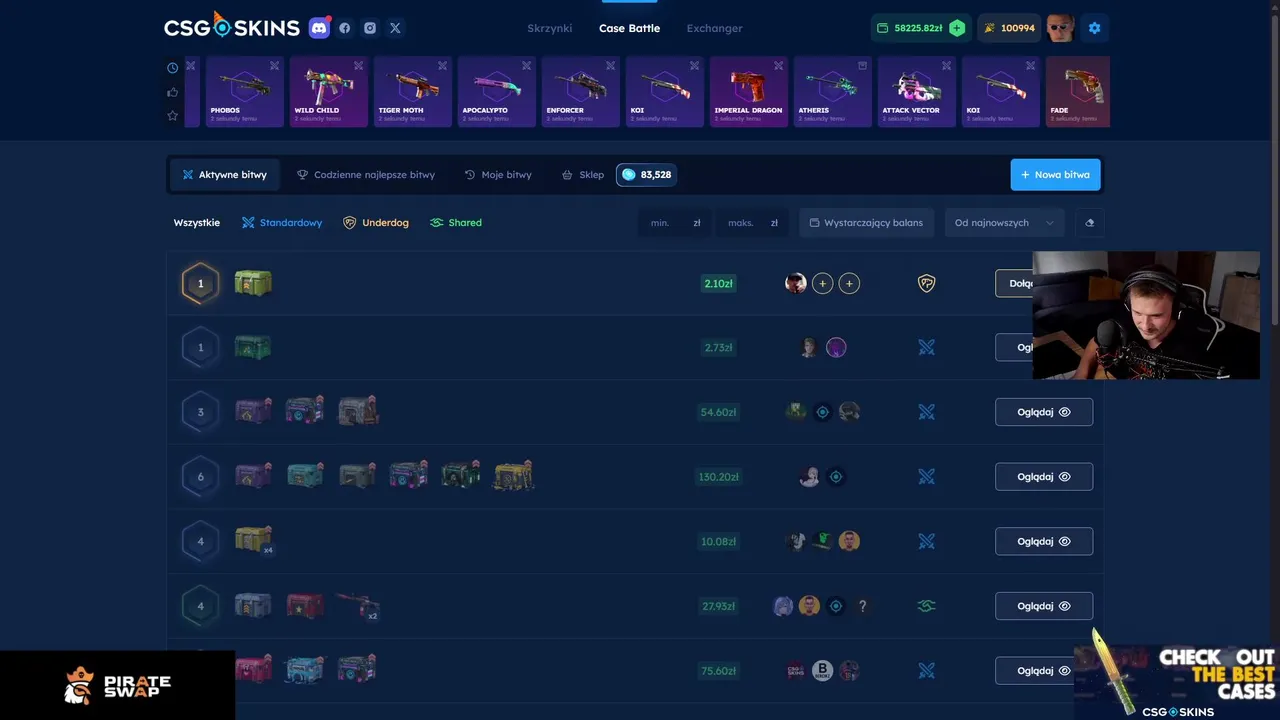This screenshot has width=1280, height=720.
Task: Watch the 10.08zł battle with Oglądaj
Action: tap(1044, 541)
